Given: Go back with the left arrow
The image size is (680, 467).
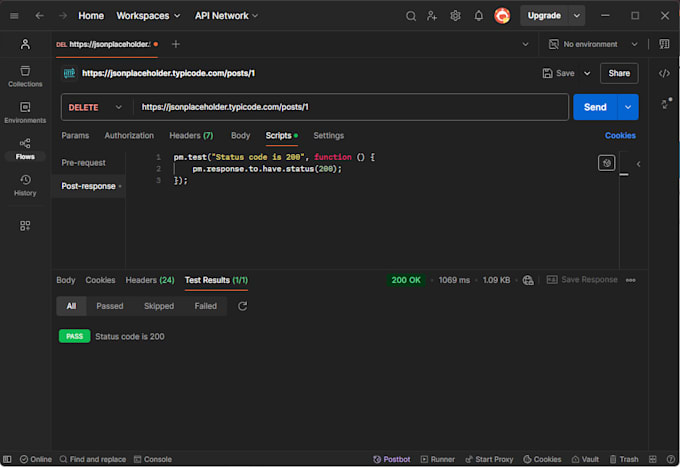Looking at the screenshot, I should [39, 16].
